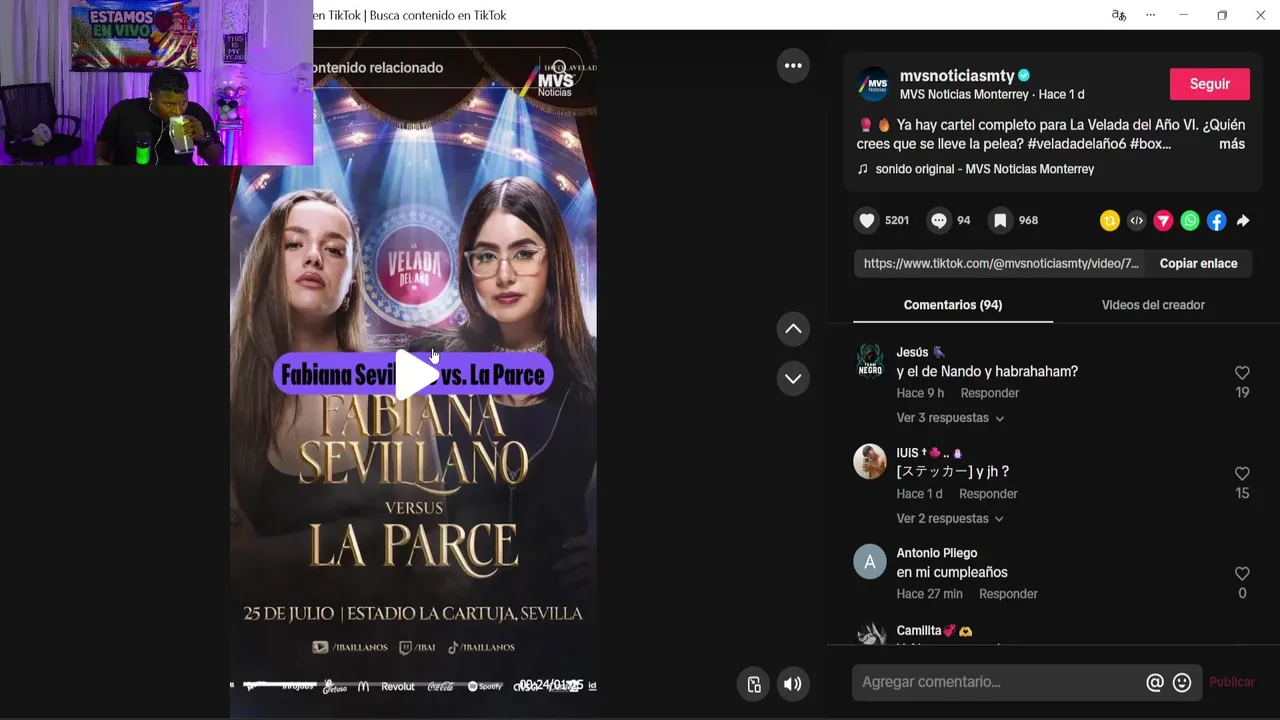Screen dimensions: 1280x720
Task: Play the video with center play button
Action: [x=416, y=374]
